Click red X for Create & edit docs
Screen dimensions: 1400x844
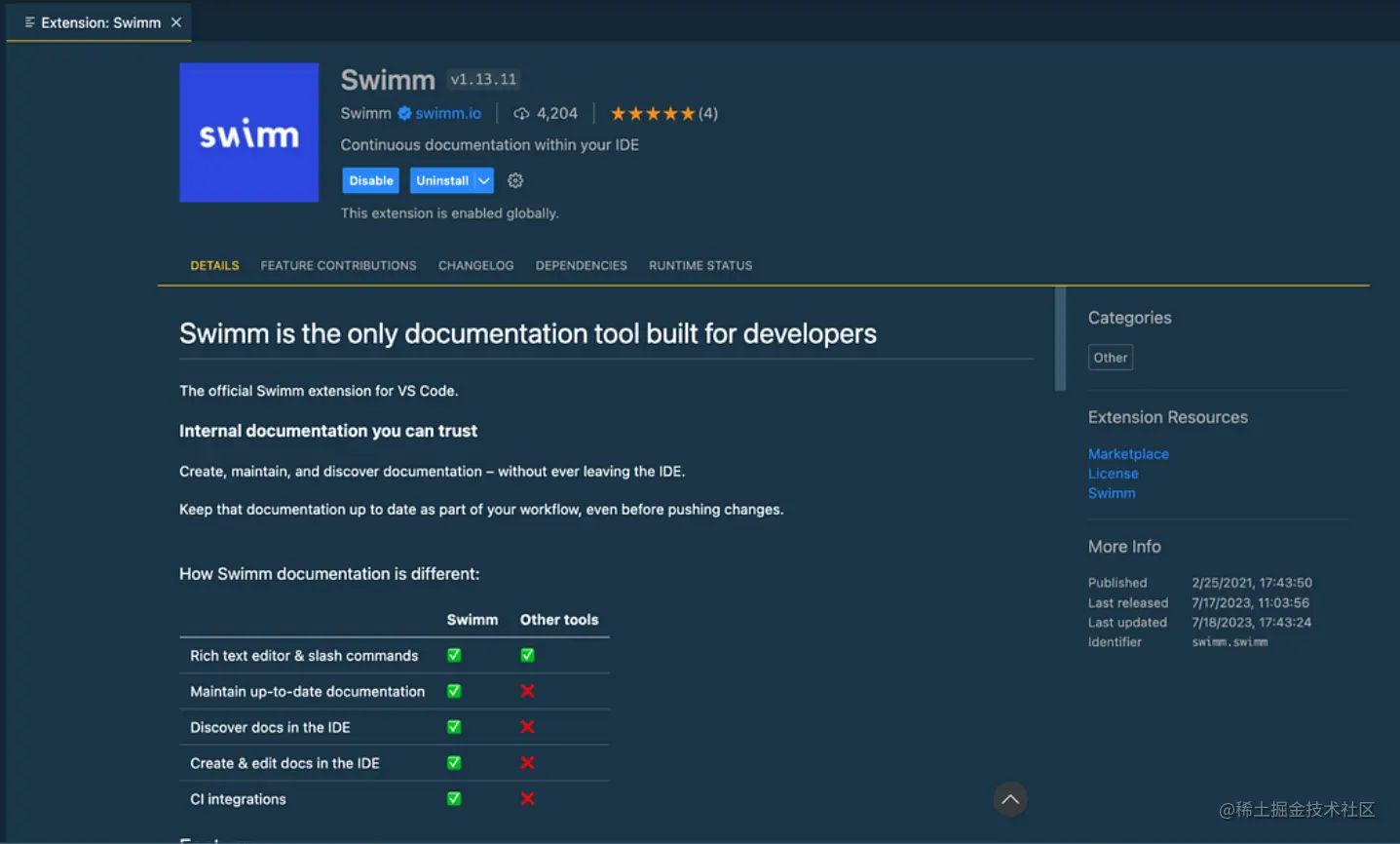pos(527,763)
